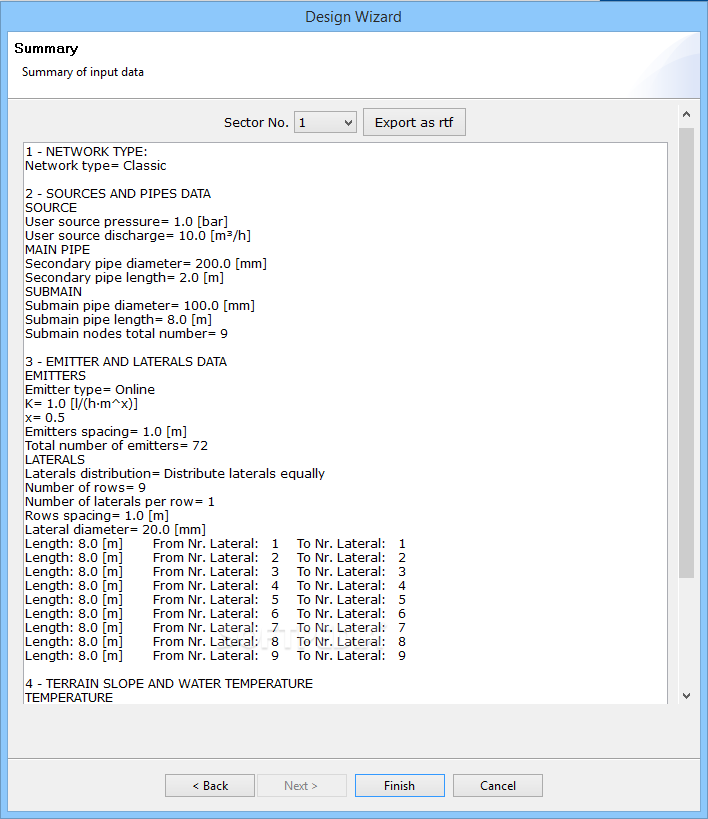The height and width of the screenshot is (819, 708).
Task: Click Finish to complete the wizard
Action: (x=400, y=786)
